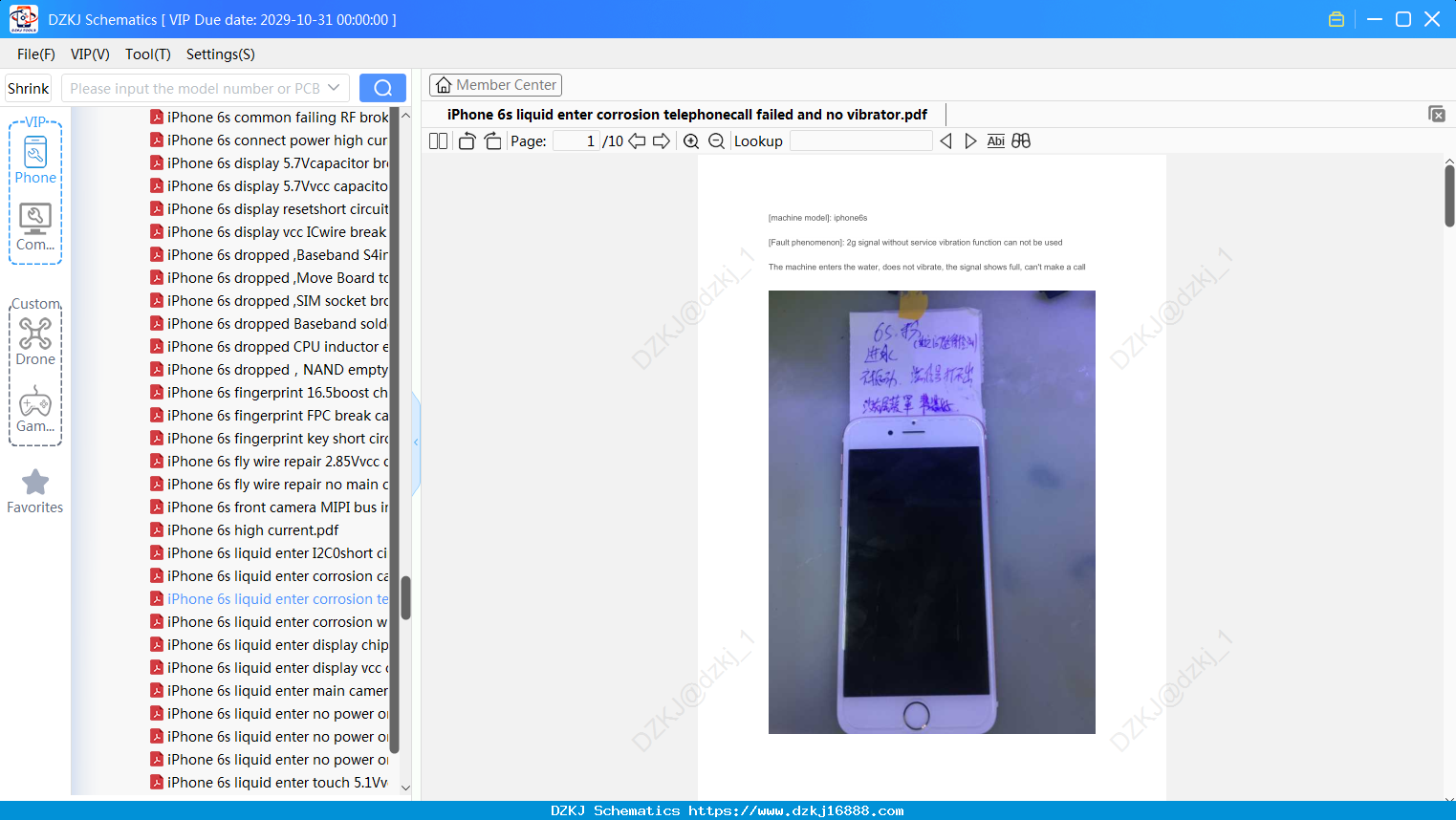Collapse the file list panel handle
This screenshot has width=1456, height=820.
[x=416, y=442]
